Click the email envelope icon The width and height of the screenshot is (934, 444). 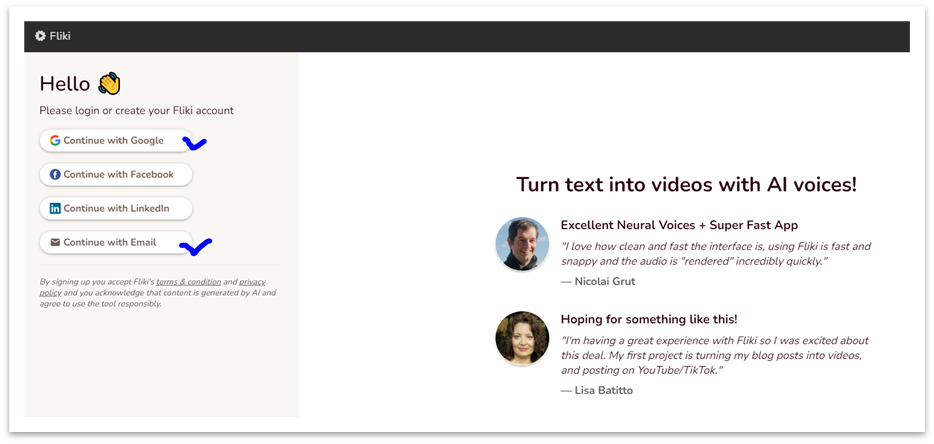pyautogui.click(x=55, y=243)
